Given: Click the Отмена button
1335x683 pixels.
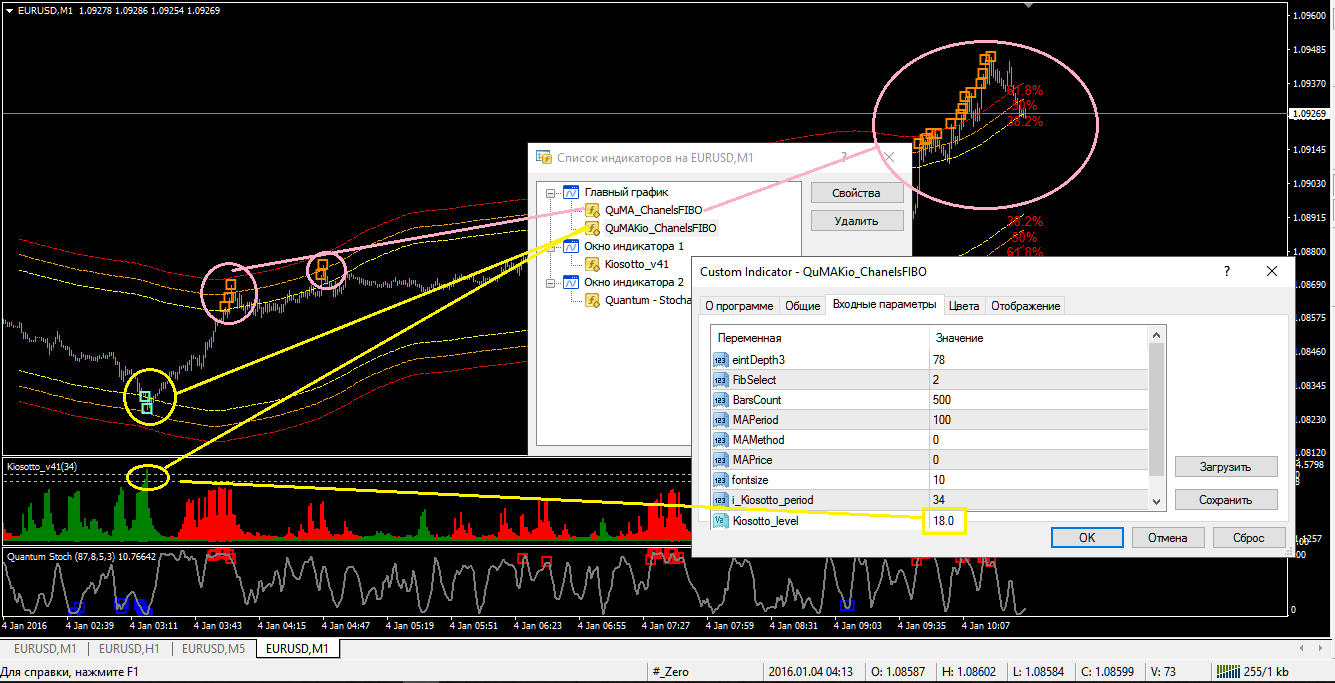Looking at the screenshot, I should coord(1167,537).
